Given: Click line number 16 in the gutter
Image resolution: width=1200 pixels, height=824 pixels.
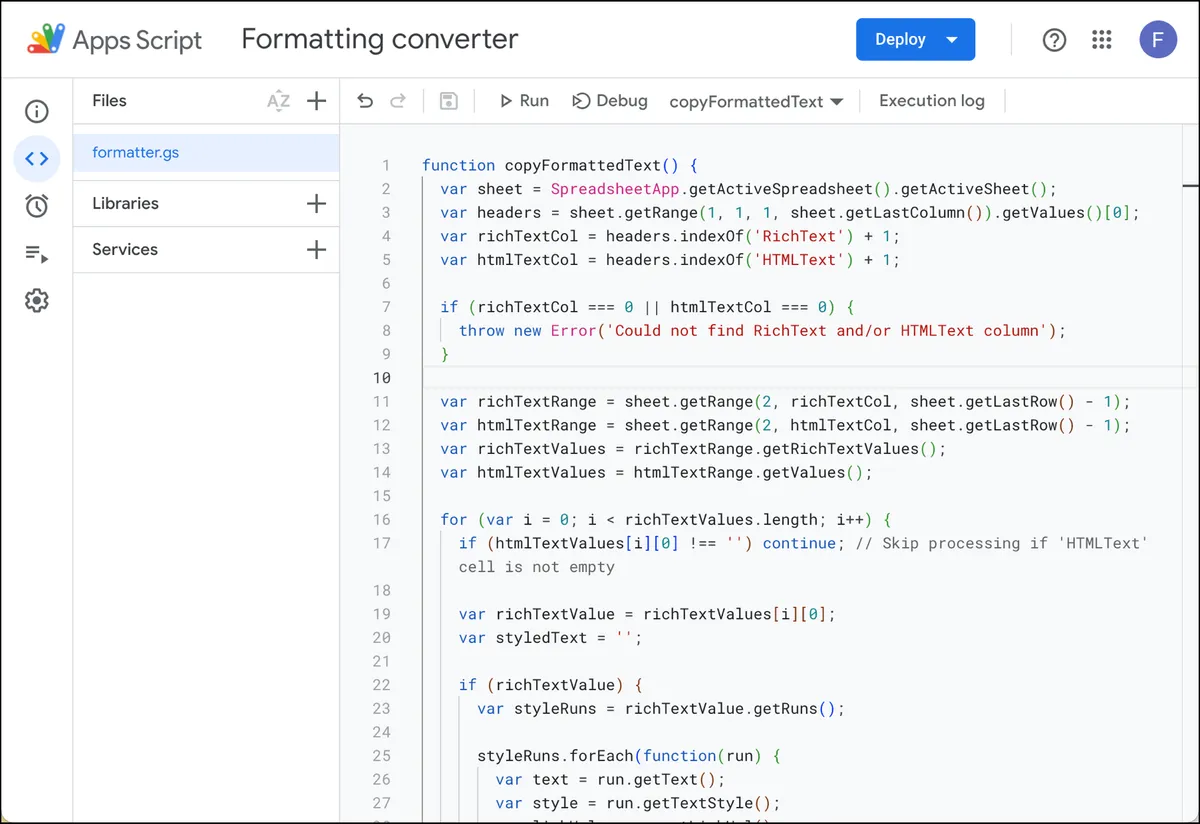Looking at the screenshot, I should [381, 519].
